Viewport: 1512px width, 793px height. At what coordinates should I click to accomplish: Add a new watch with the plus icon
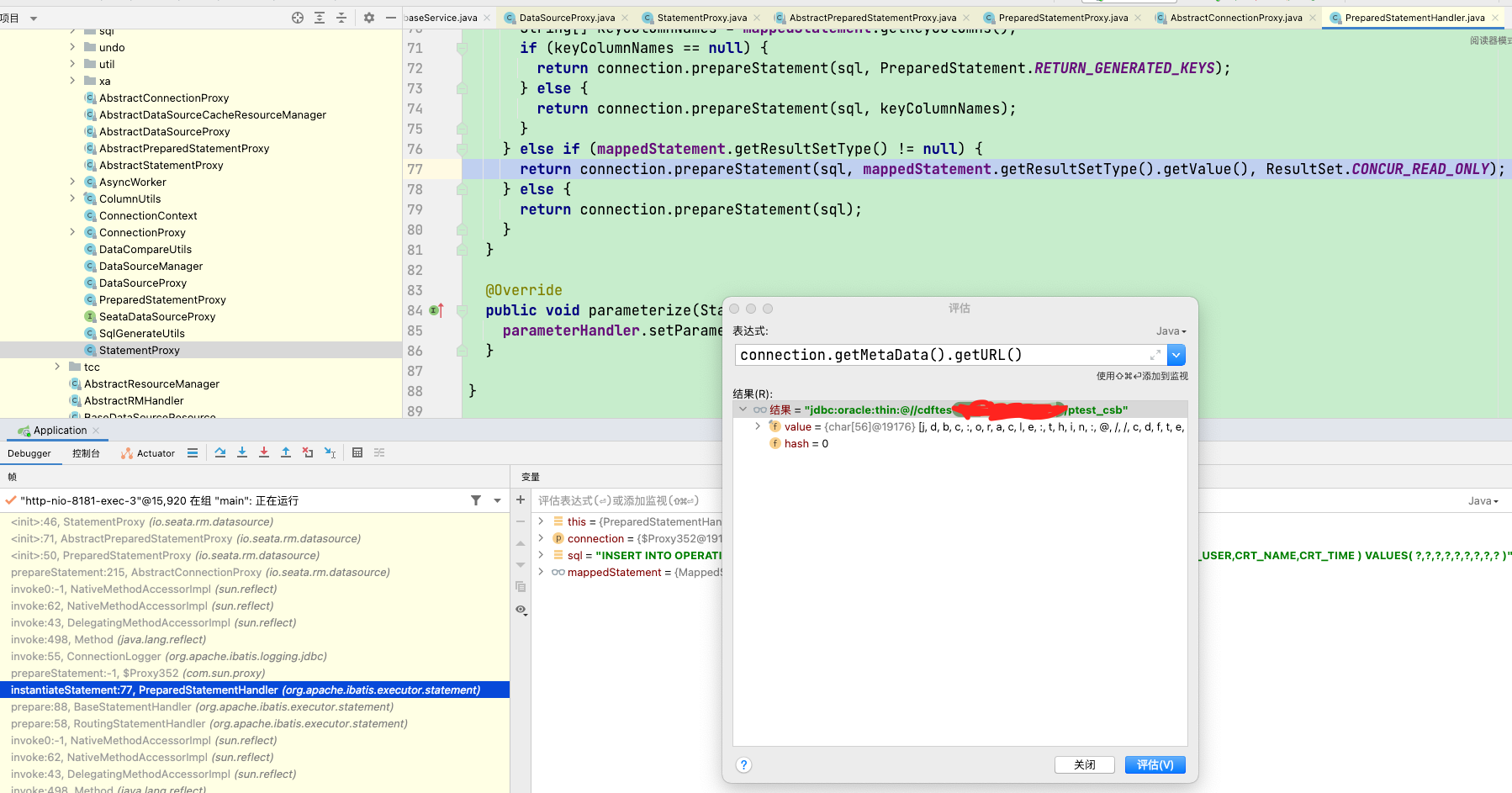pyautogui.click(x=521, y=500)
